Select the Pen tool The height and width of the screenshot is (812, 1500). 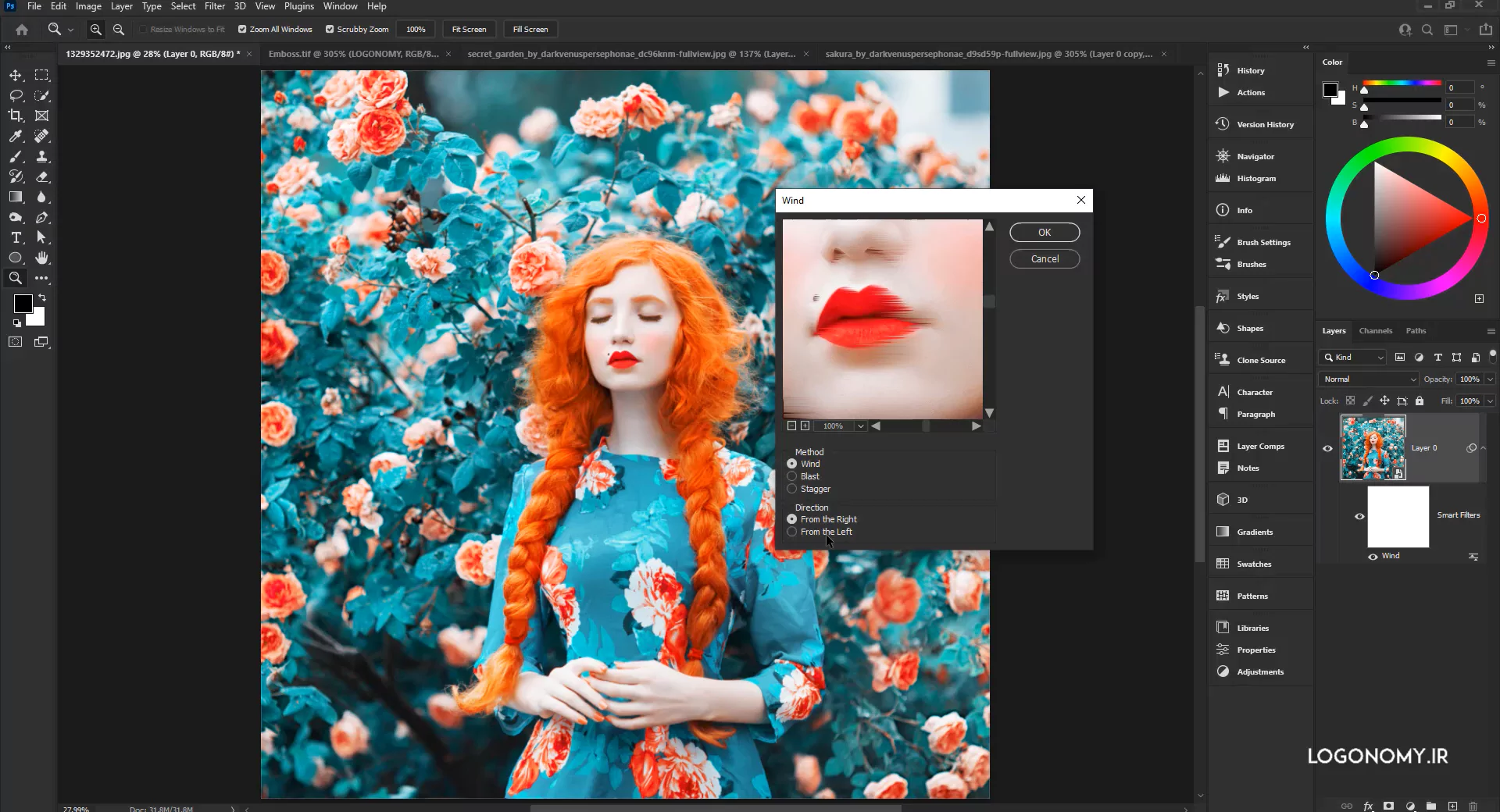pos(42,217)
